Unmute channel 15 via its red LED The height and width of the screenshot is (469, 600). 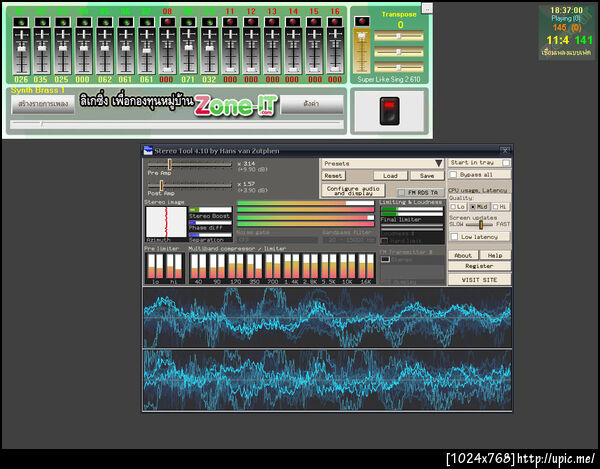point(314,22)
